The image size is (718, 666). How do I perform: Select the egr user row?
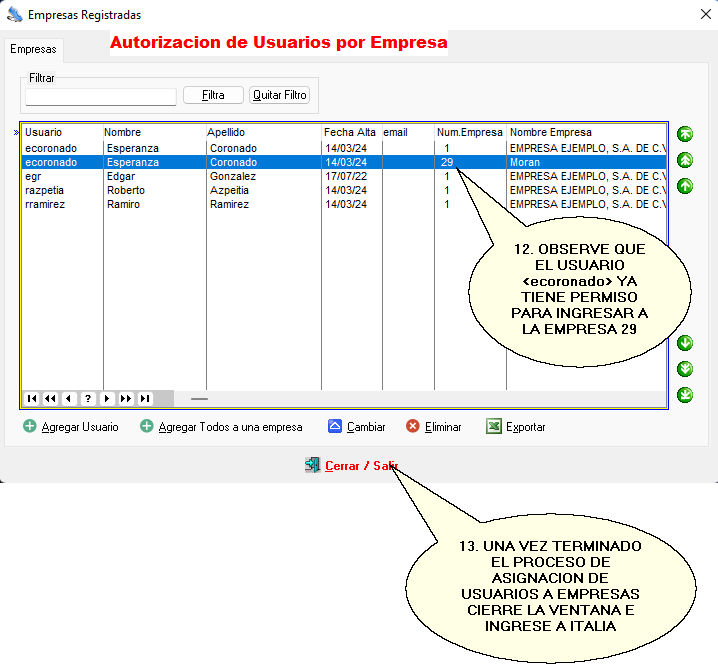coord(344,176)
